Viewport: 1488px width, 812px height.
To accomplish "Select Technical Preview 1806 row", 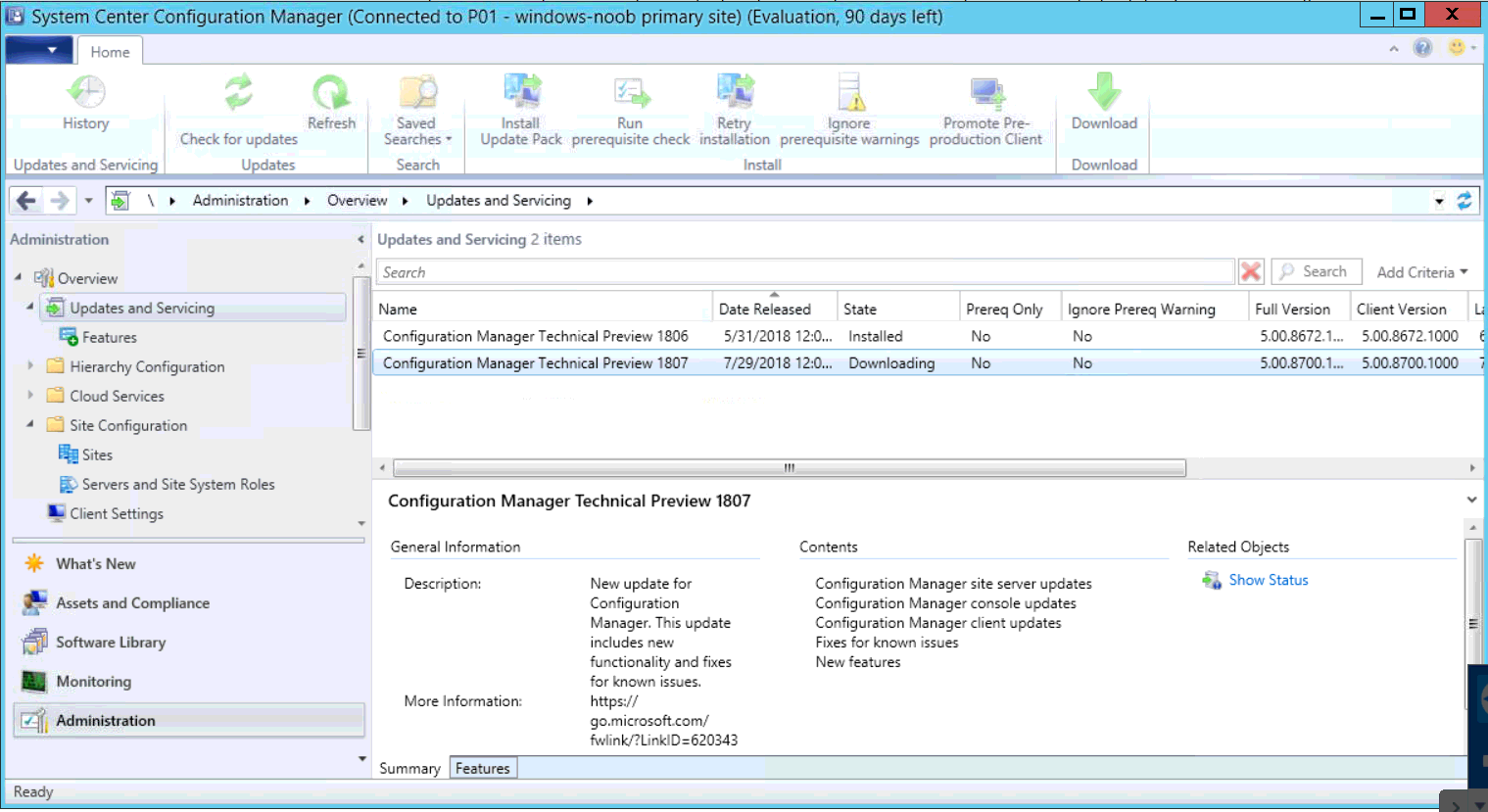I will (928, 336).
